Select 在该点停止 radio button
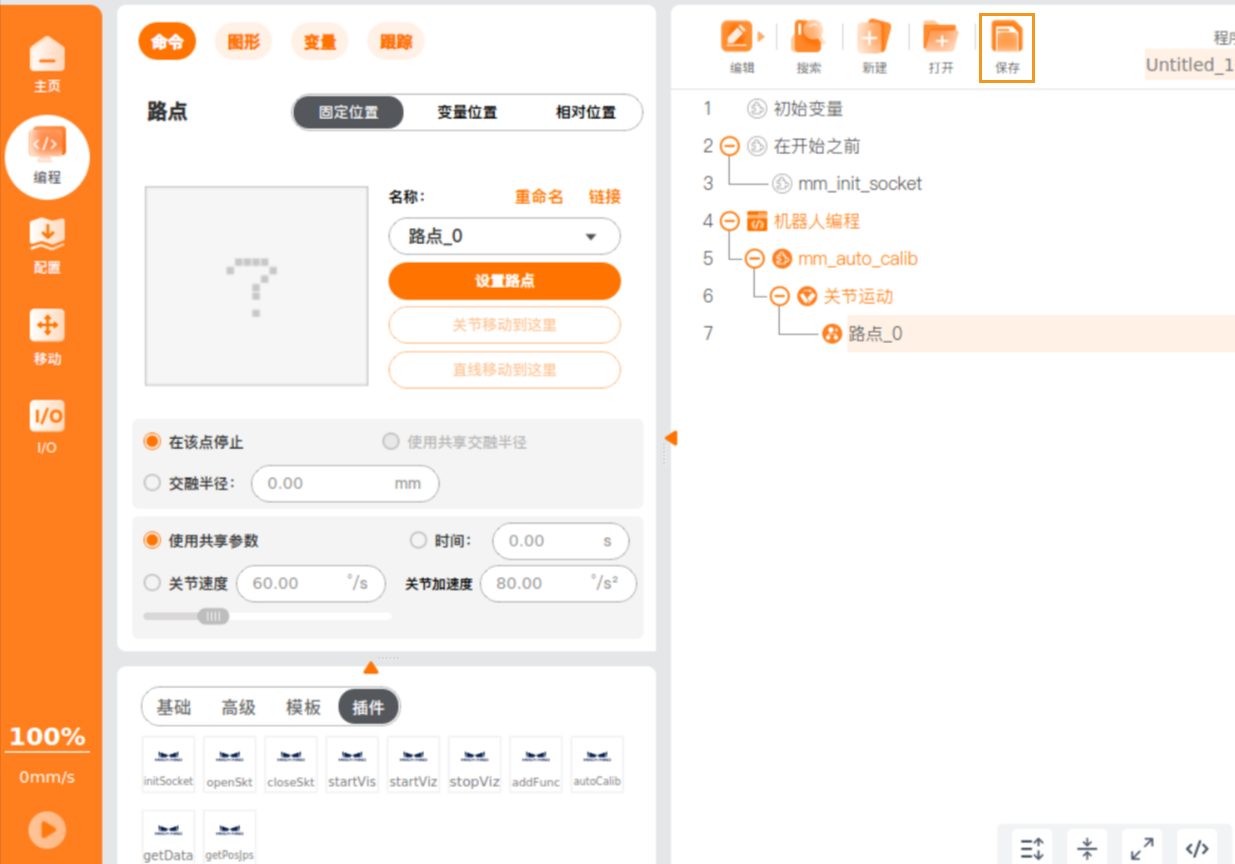The height and width of the screenshot is (864, 1235). 152,441
